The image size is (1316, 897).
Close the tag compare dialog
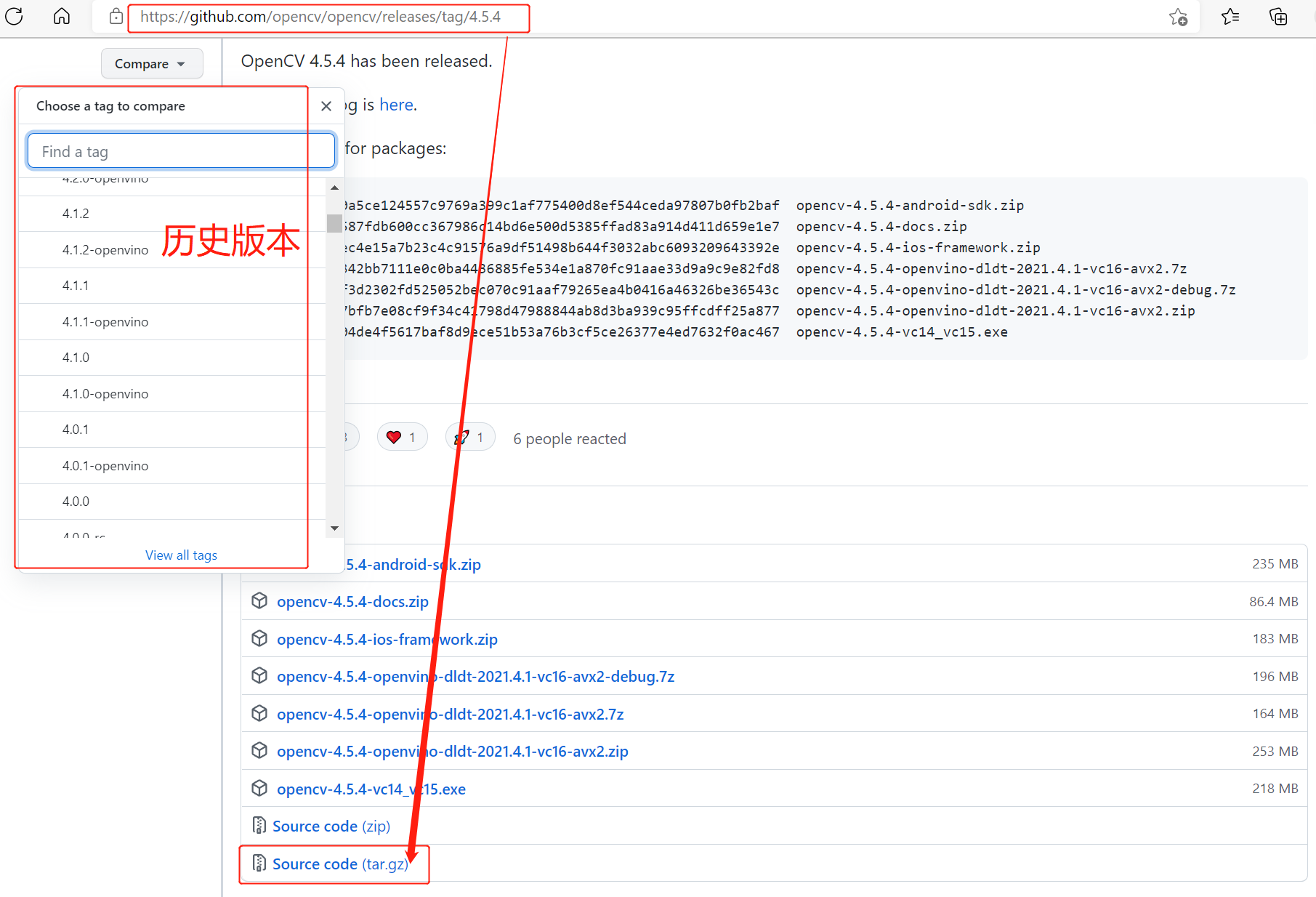coord(326,105)
